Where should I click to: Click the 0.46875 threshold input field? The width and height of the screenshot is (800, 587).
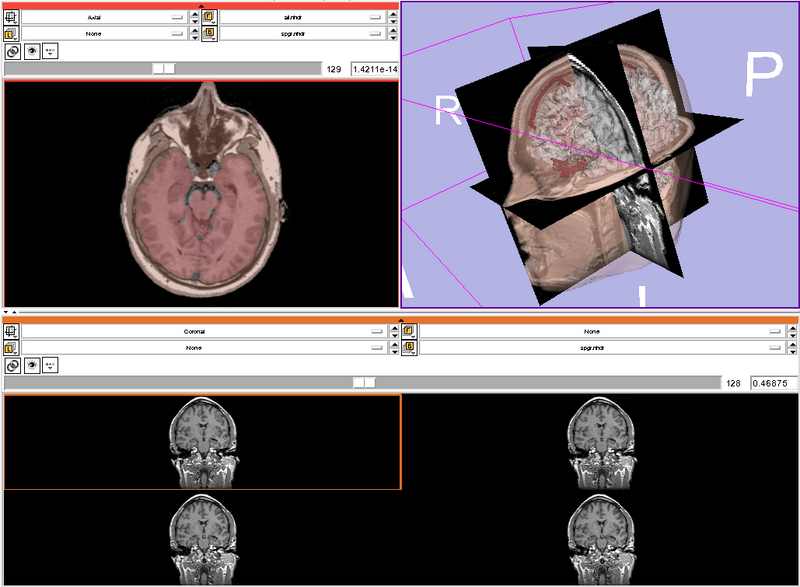pos(771,382)
